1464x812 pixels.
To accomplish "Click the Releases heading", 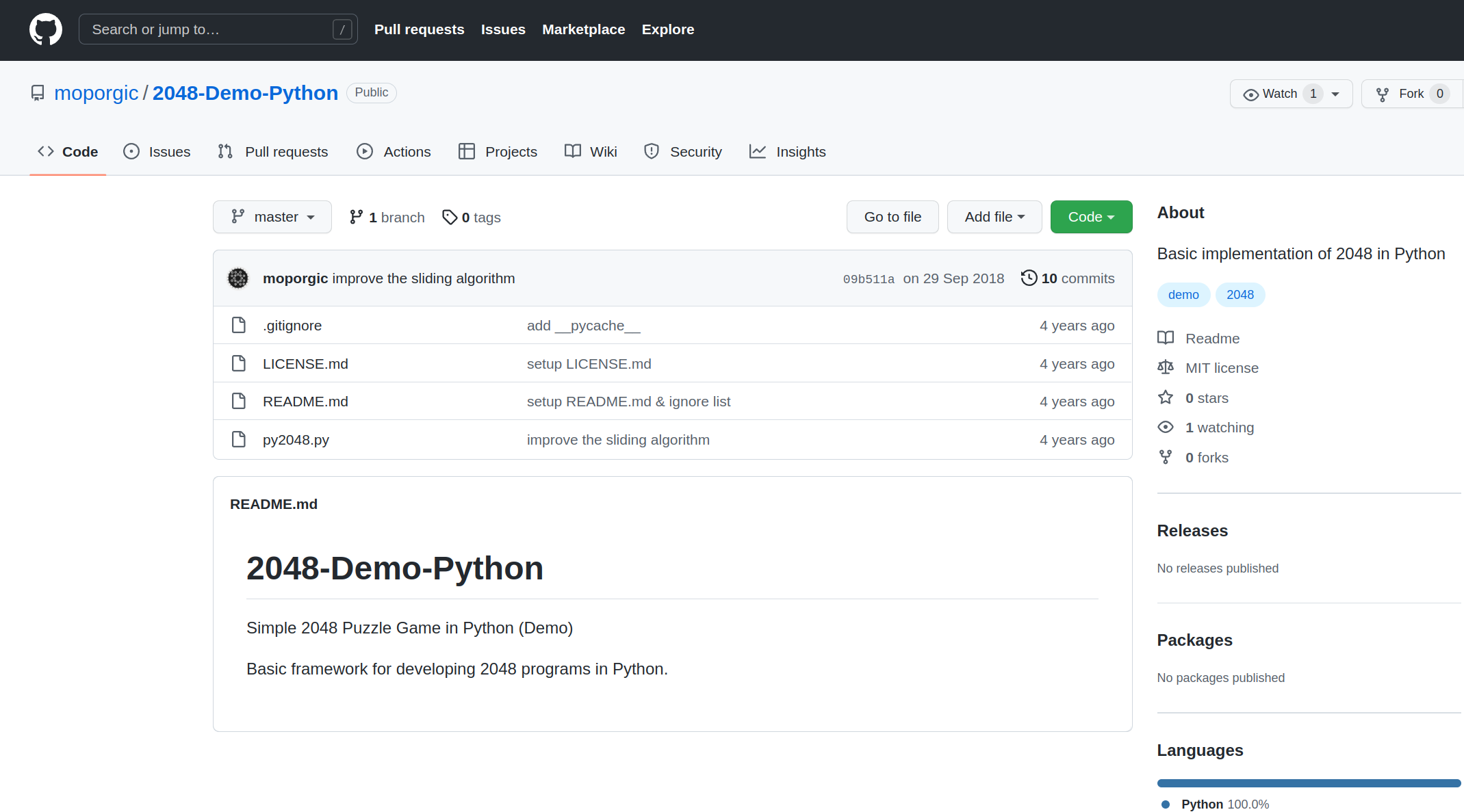I will pyautogui.click(x=1192, y=531).
